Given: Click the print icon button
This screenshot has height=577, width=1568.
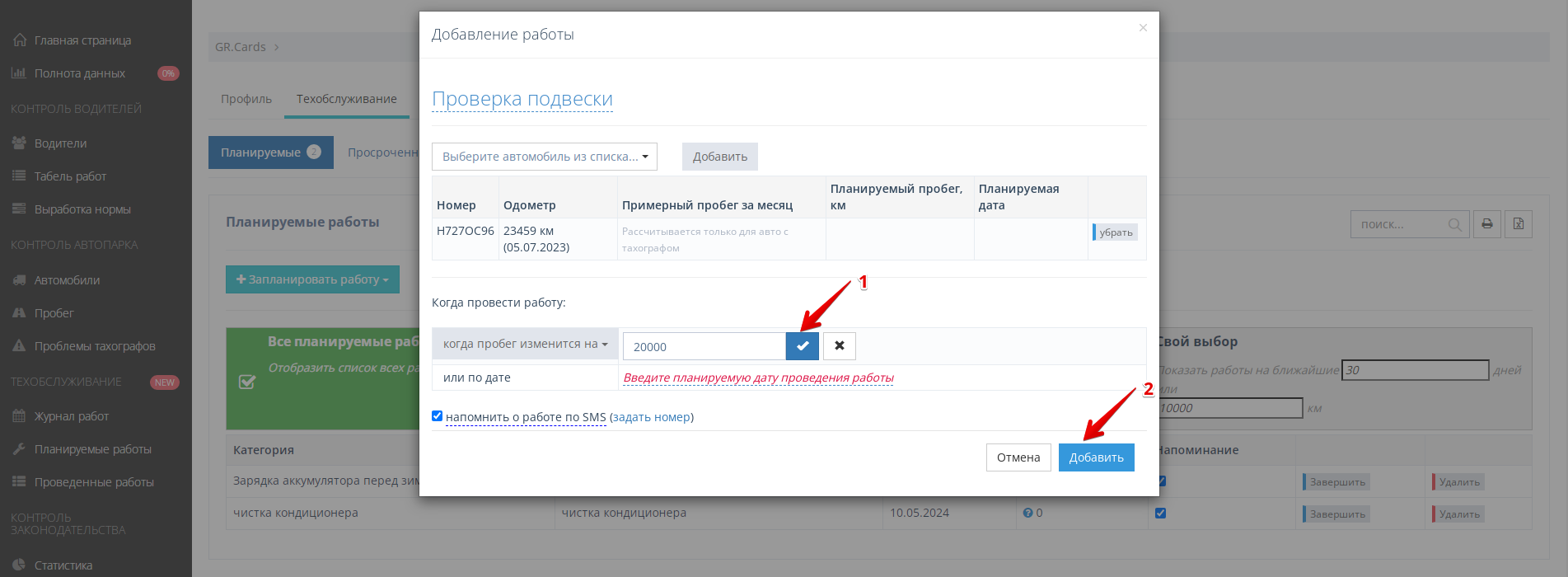Looking at the screenshot, I should pos(1486,224).
